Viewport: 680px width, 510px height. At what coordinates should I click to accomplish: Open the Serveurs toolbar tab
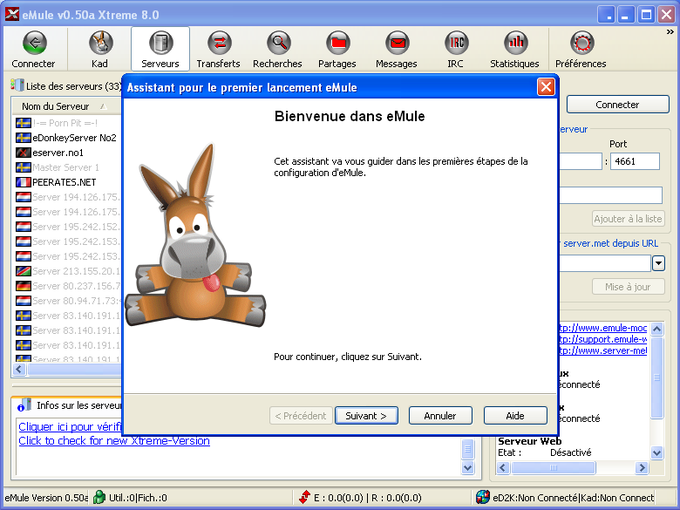pyautogui.click(x=160, y=49)
